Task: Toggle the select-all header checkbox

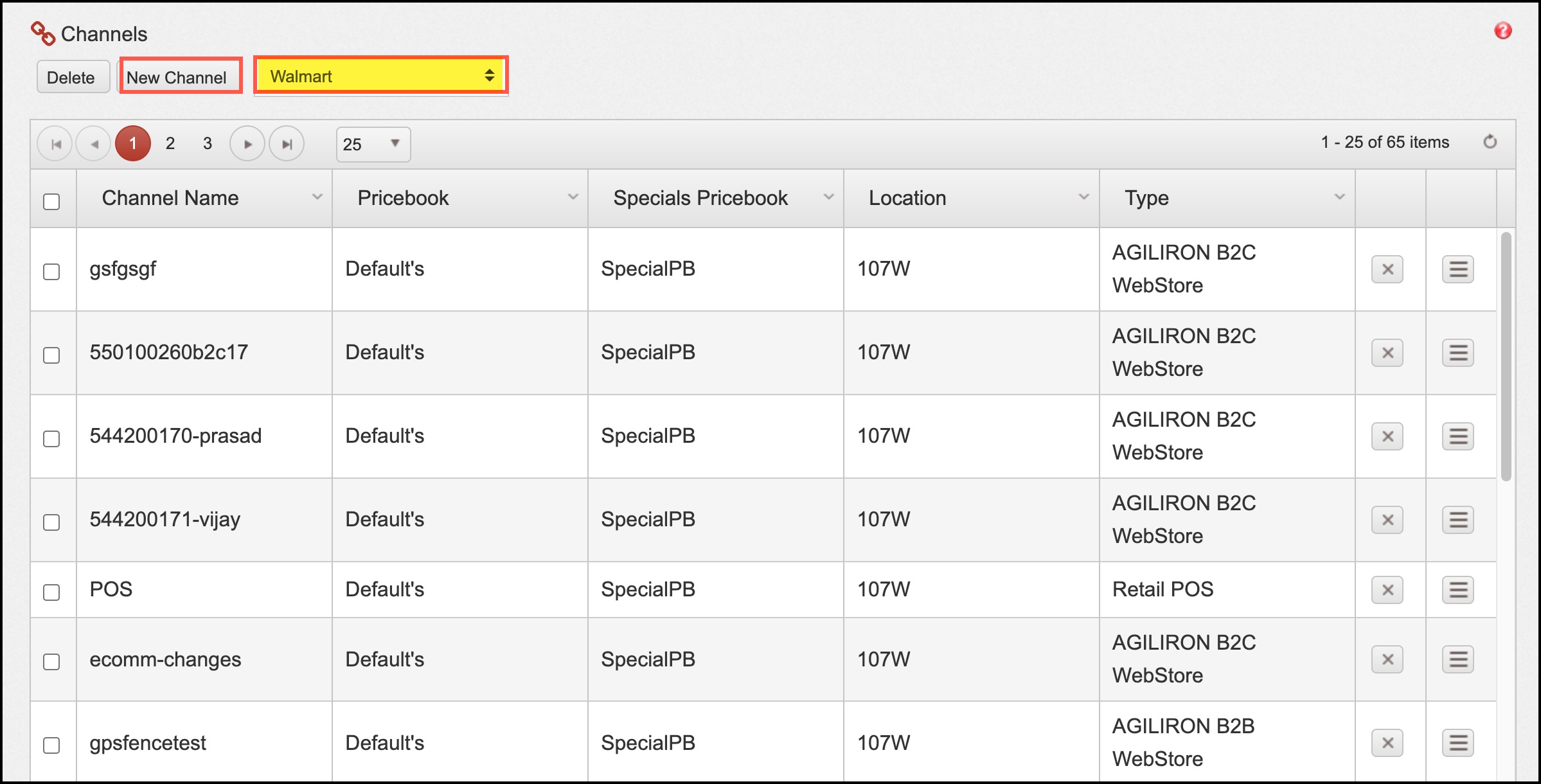Action: [x=51, y=201]
